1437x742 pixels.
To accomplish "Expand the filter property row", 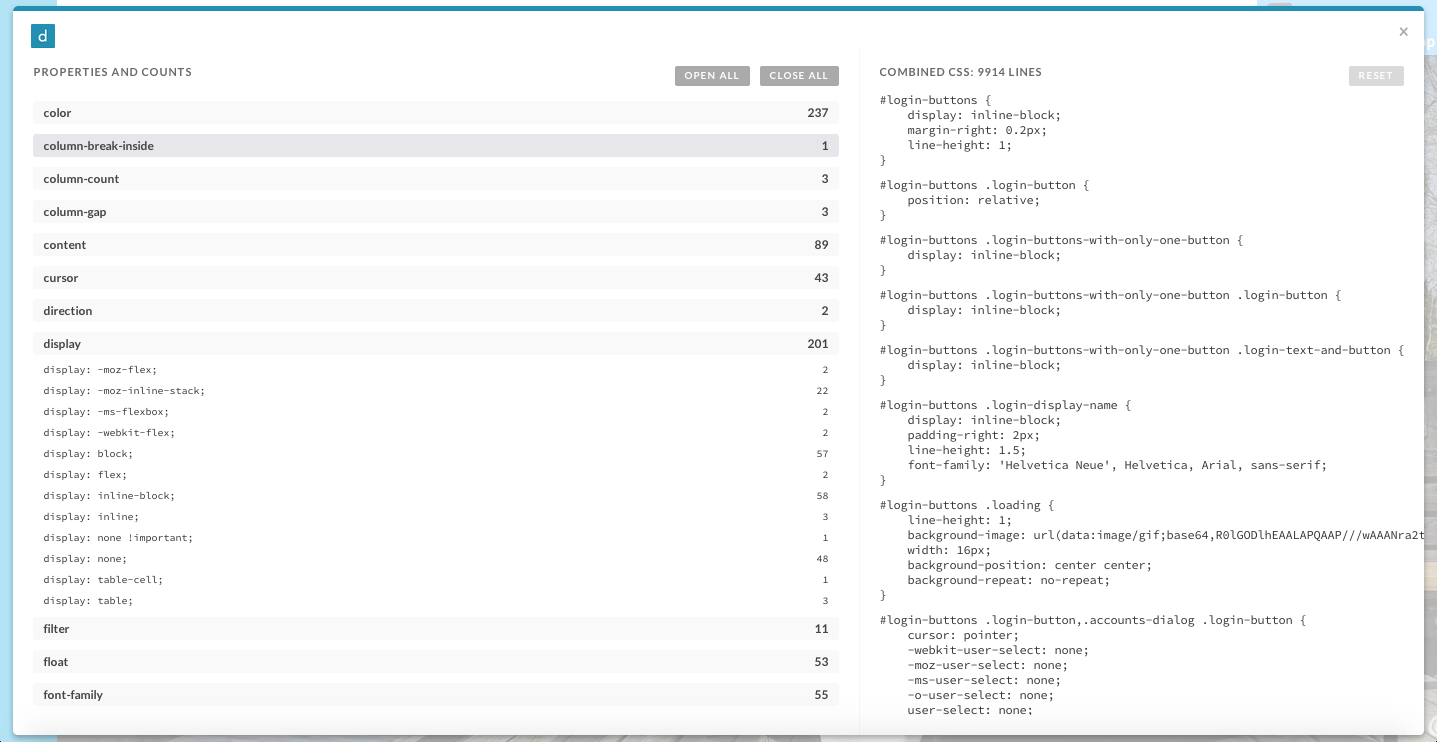I will click(436, 629).
